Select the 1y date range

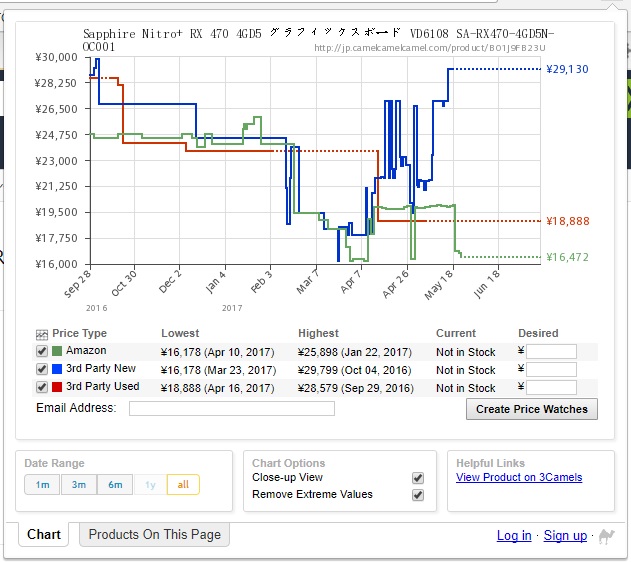tap(150, 485)
